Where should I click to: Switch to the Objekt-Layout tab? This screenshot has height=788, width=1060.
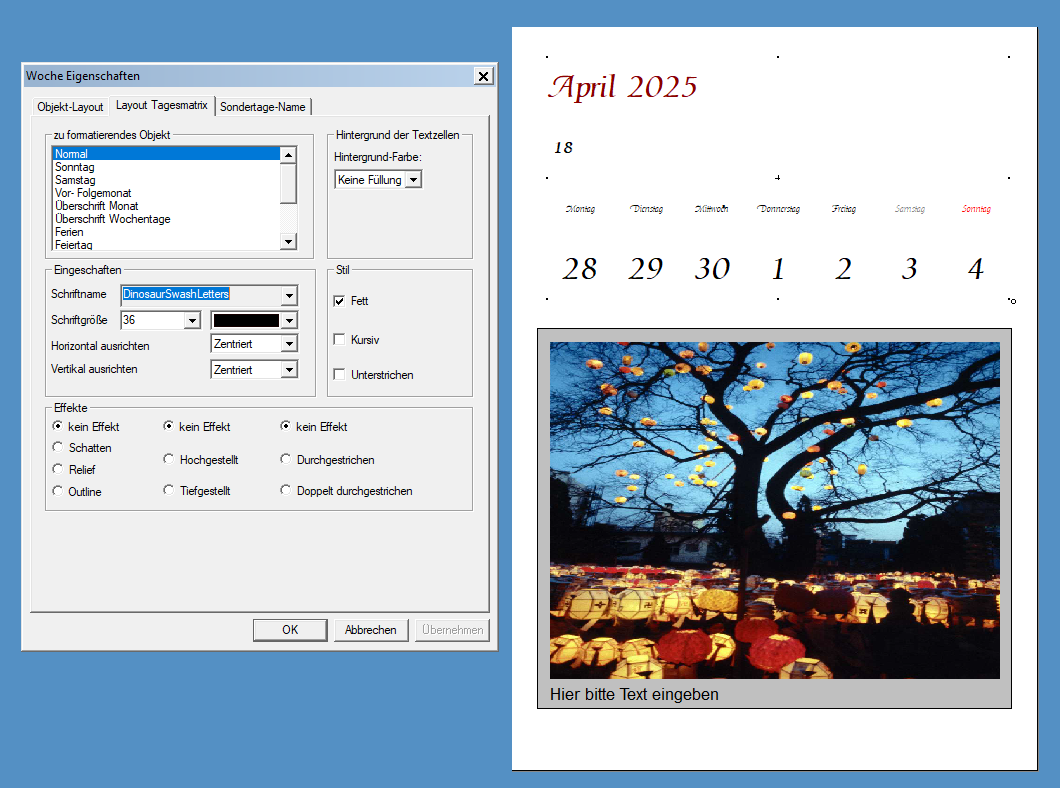(x=70, y=106)
